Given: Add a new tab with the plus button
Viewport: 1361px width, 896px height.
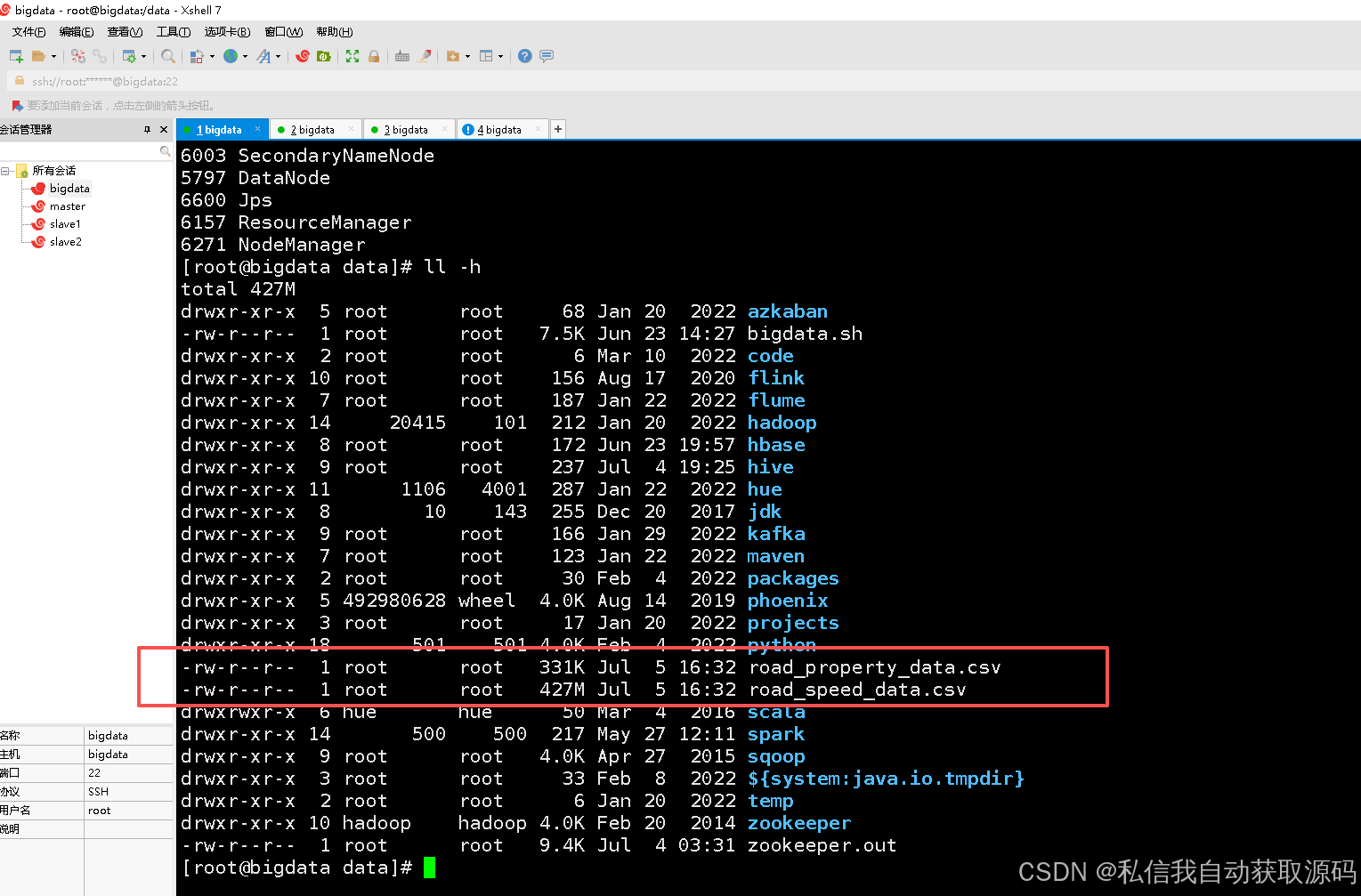Looking at the screenshot, I should (x=558, y=129).
